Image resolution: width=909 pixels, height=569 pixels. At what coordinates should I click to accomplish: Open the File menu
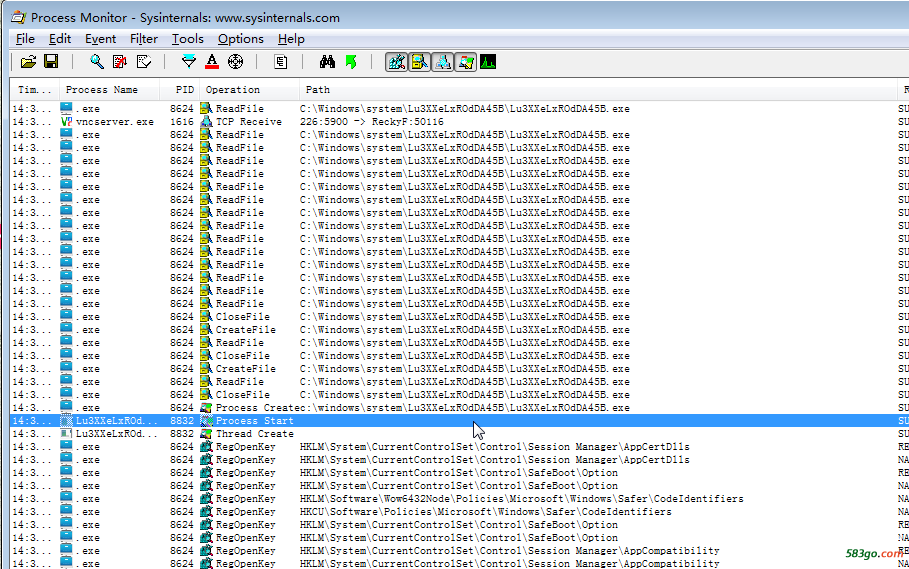click(26, 39)
